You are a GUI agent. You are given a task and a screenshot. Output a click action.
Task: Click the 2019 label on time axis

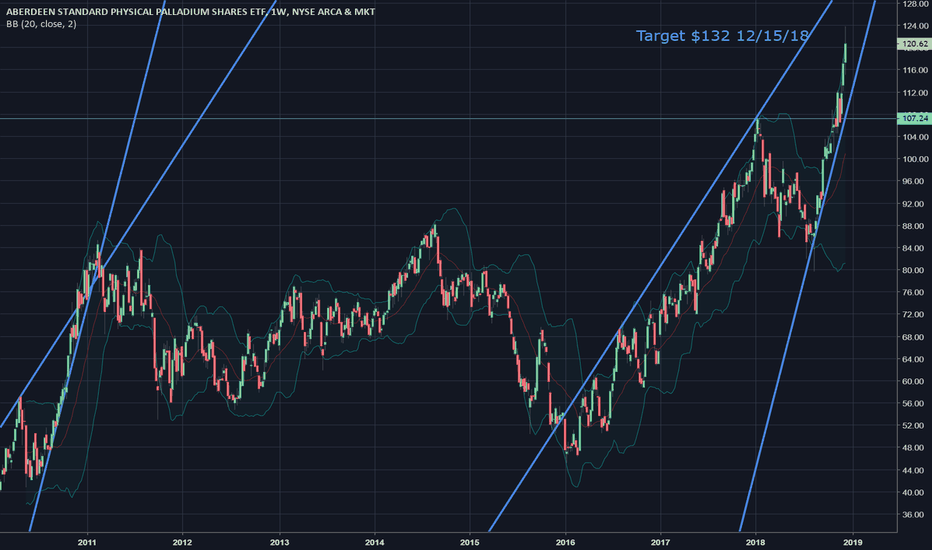coord(853,542)
